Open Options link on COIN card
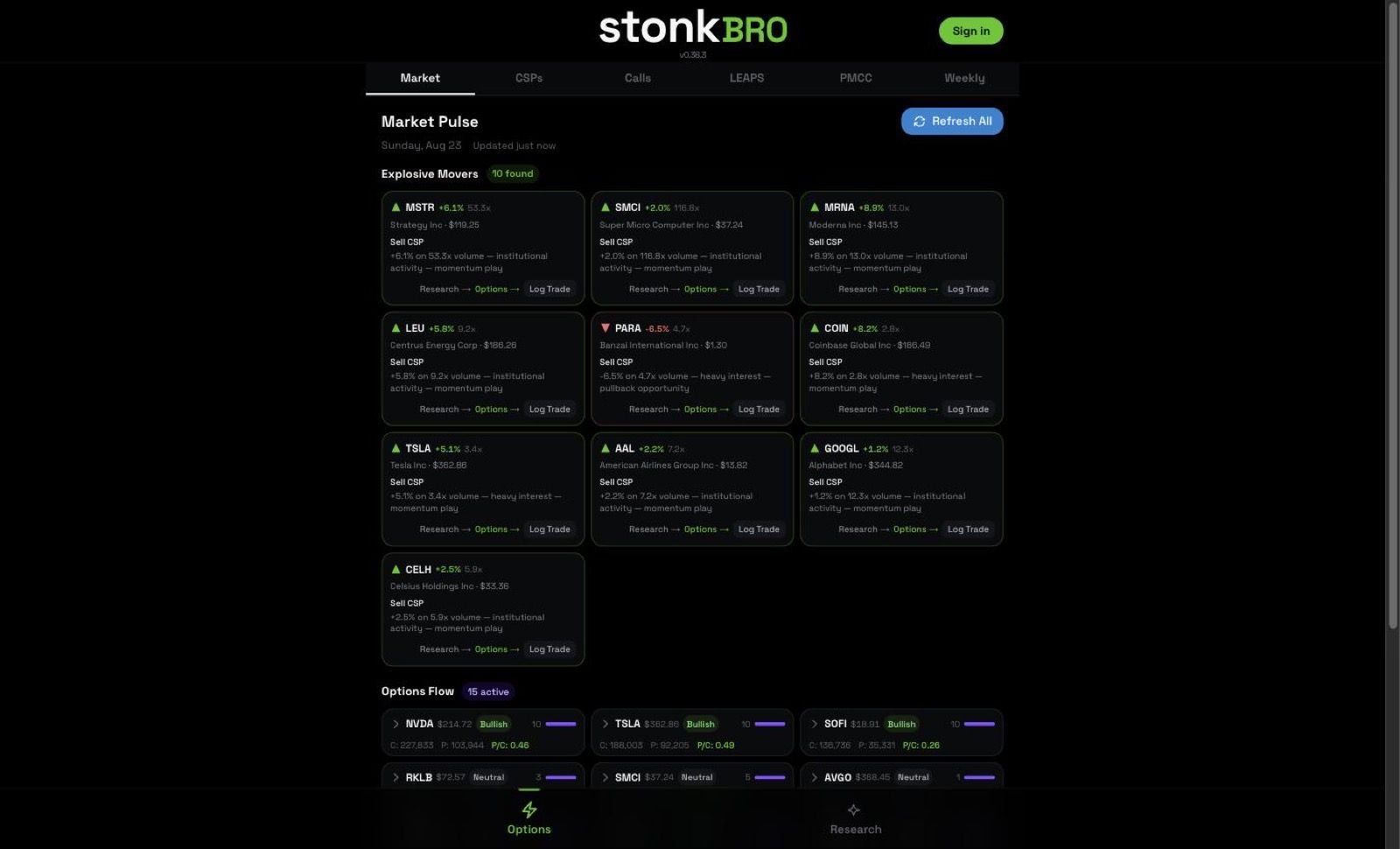 pyautogui.click(x=914, y=409)
